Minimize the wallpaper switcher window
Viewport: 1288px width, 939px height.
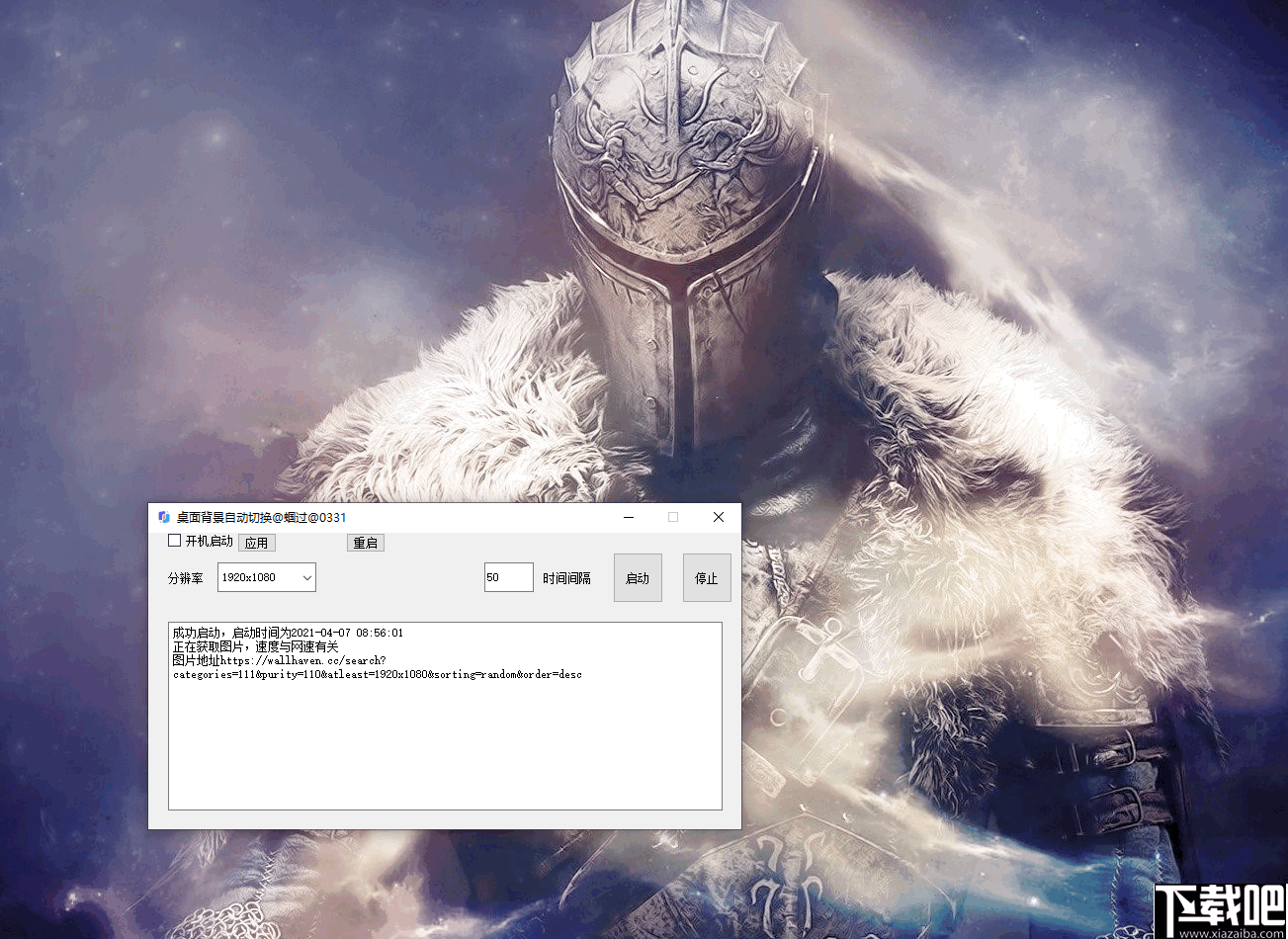point(629,517)
